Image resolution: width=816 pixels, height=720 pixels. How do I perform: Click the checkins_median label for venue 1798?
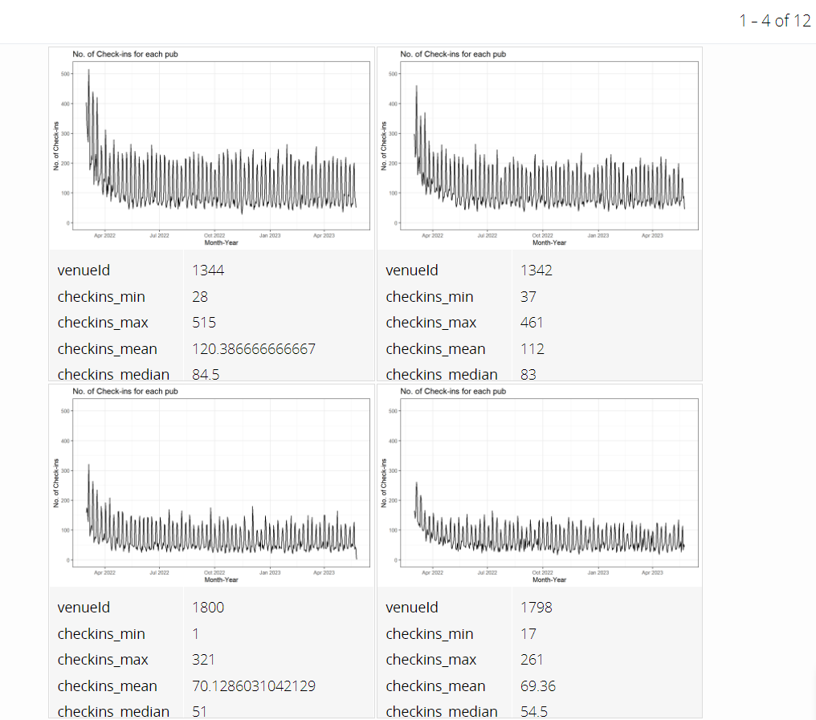point(441,711)
